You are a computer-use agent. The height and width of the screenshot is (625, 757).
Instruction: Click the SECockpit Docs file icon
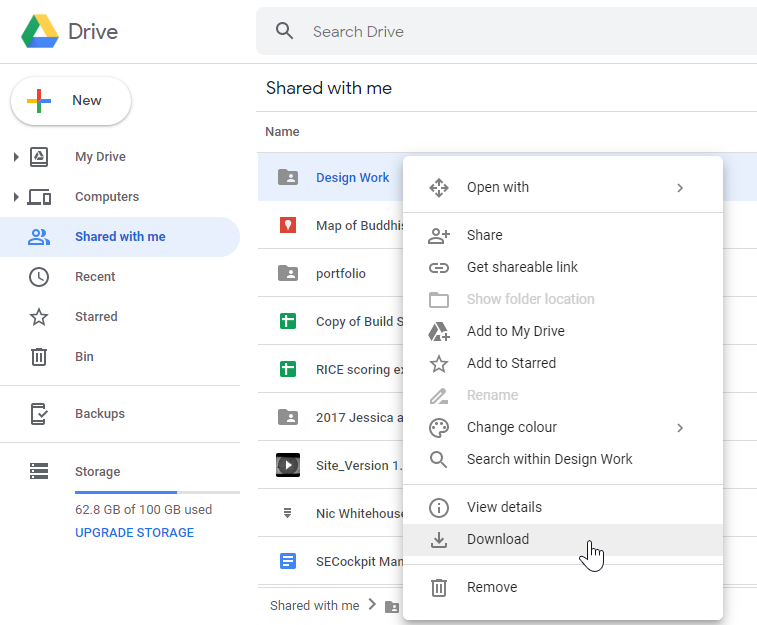click(x=288, y=561)
